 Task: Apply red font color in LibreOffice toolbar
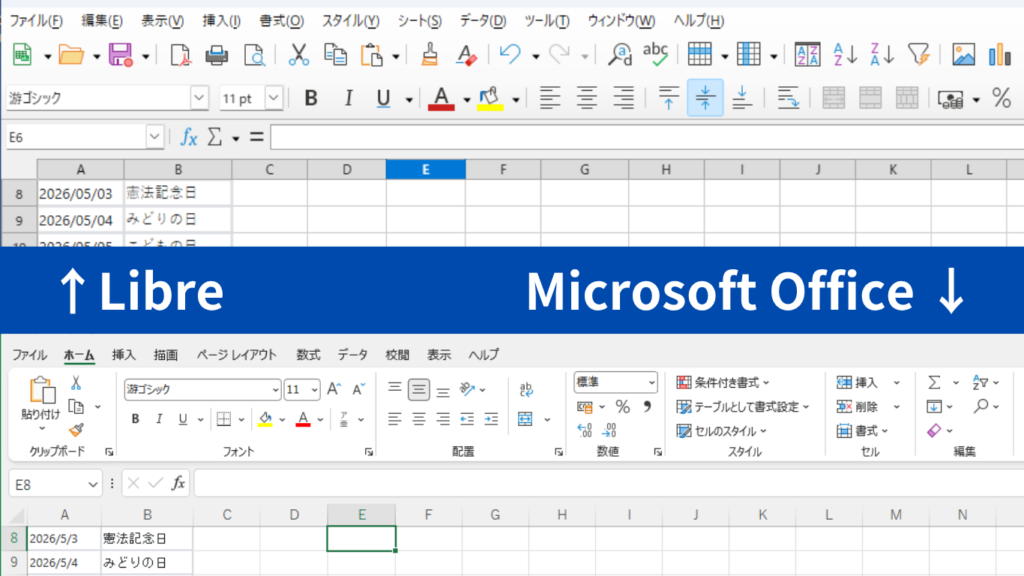click(x=441, y=99)
